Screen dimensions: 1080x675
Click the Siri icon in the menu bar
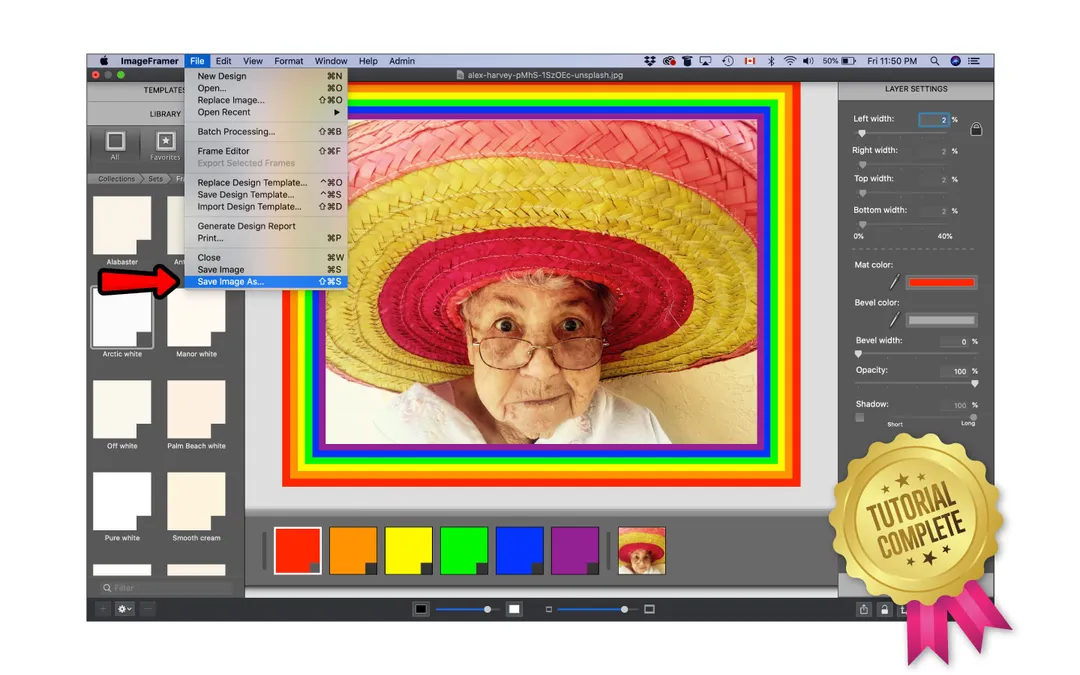click(955, 61)
